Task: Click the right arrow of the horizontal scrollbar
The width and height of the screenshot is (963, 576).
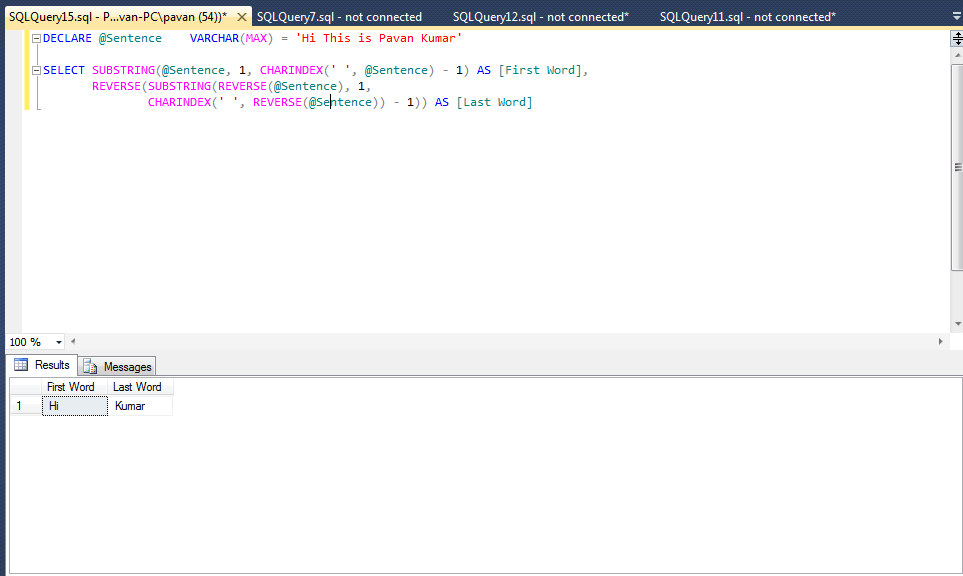Action: (940, 341)
